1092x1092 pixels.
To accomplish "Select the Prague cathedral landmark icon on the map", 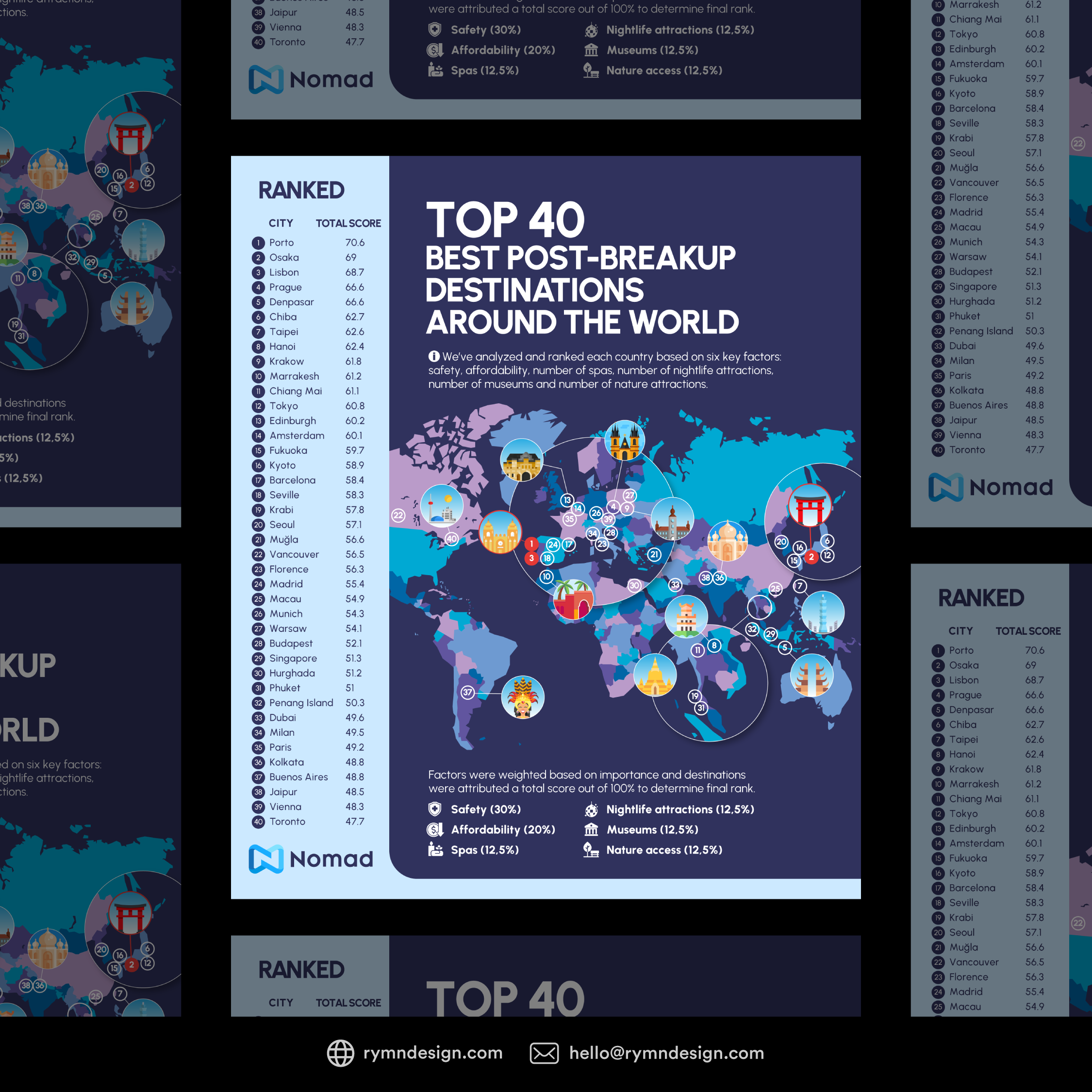I will coord(625,440).
